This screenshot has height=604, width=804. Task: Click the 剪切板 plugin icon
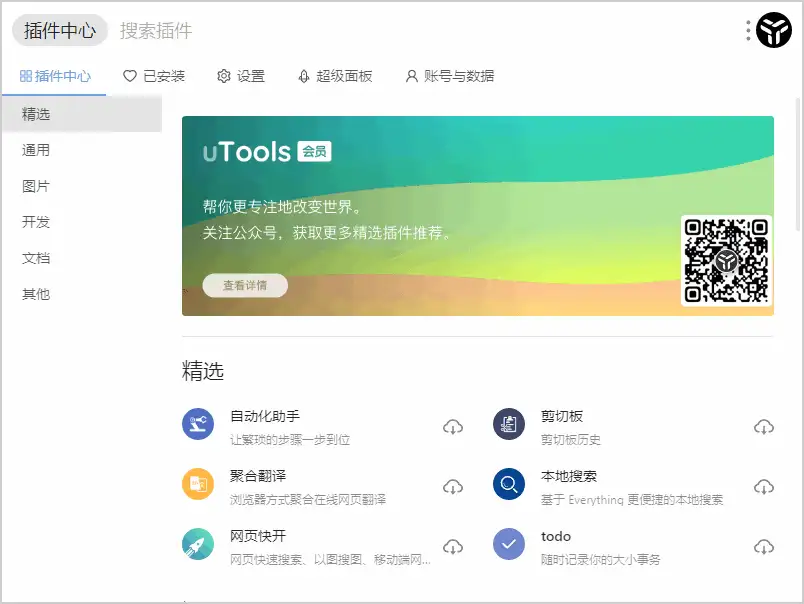coord(508,424)
